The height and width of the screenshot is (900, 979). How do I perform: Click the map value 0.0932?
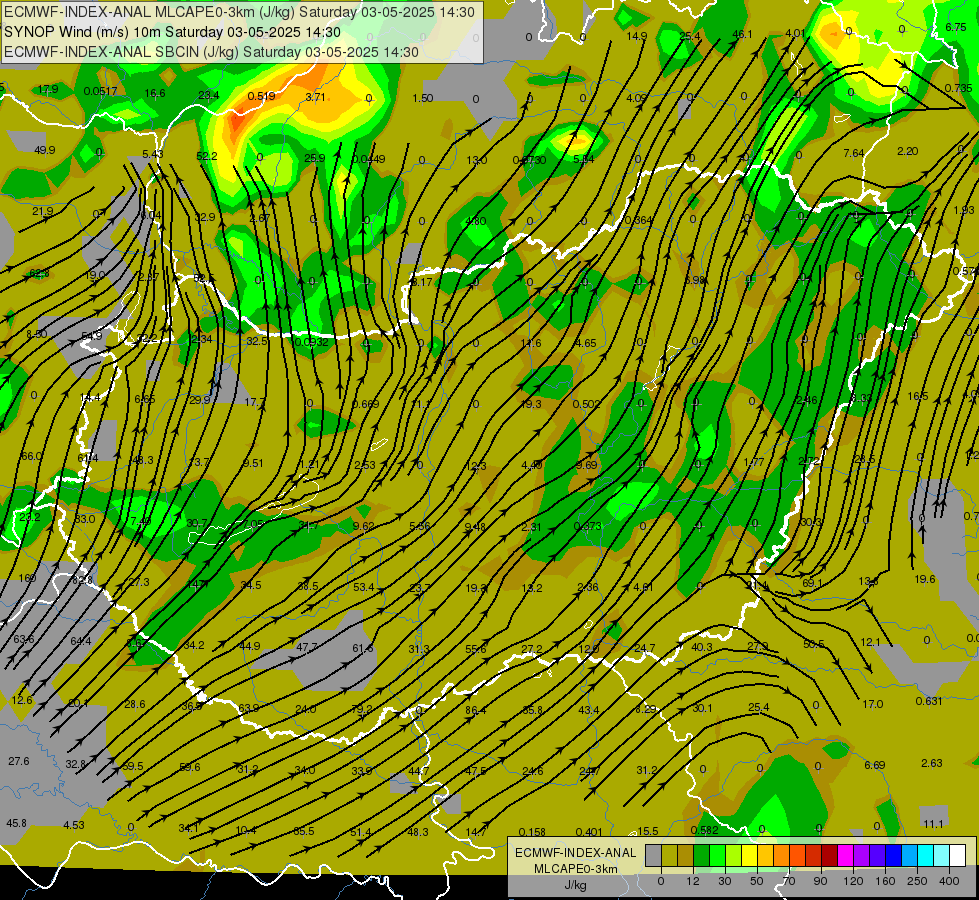[311, 342]
